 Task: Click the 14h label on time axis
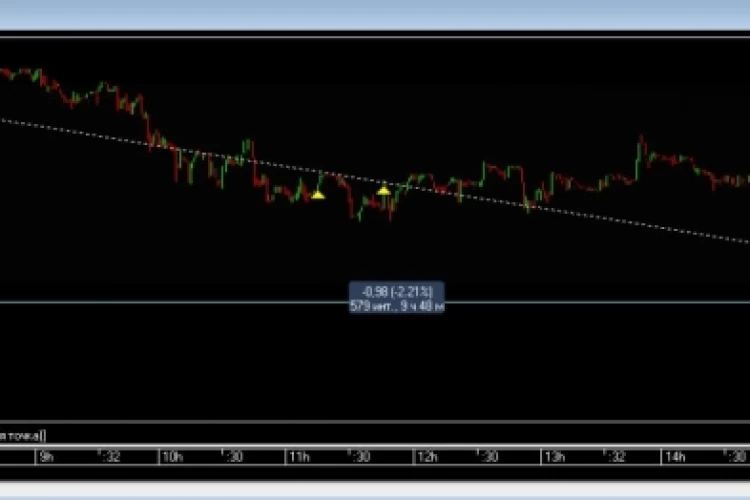pyautogui.click(x=675, y=457)
